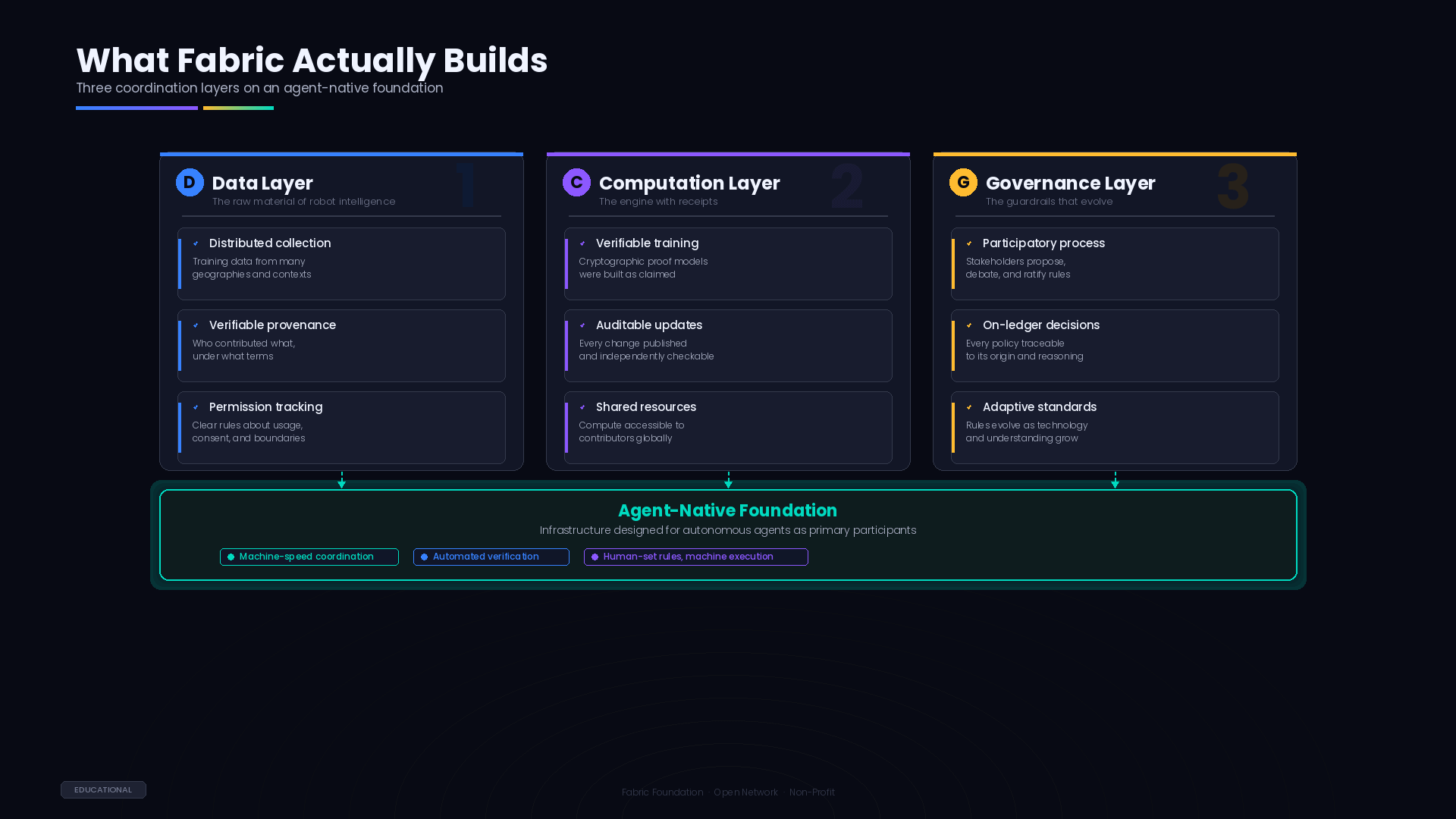This screenshot has width=1456, height=819.
Task: Click the checkmark beside Distributed collection
Action: coord(196,243)
